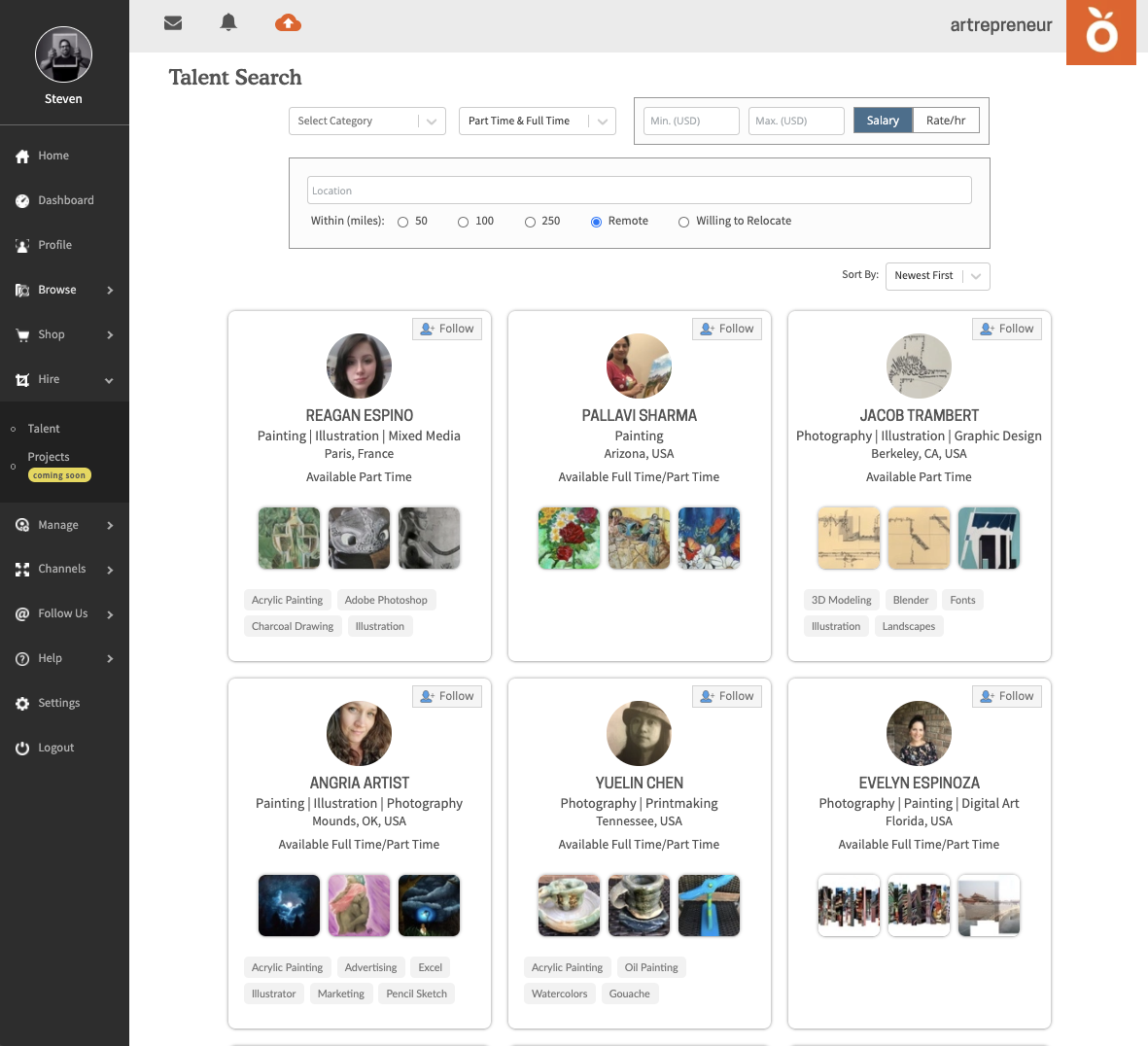Open the messages envelope icon
1148x1046 pixels.
coord(173,22)
